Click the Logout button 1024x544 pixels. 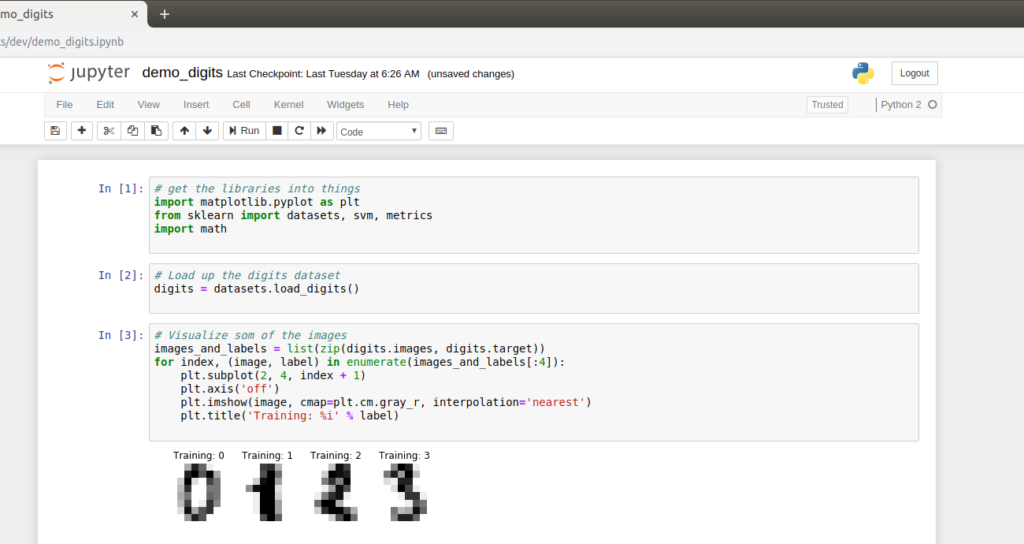coord(914,73)
